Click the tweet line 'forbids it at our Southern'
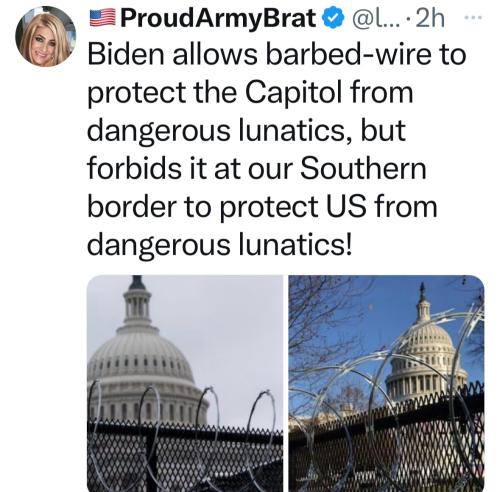 257,168
